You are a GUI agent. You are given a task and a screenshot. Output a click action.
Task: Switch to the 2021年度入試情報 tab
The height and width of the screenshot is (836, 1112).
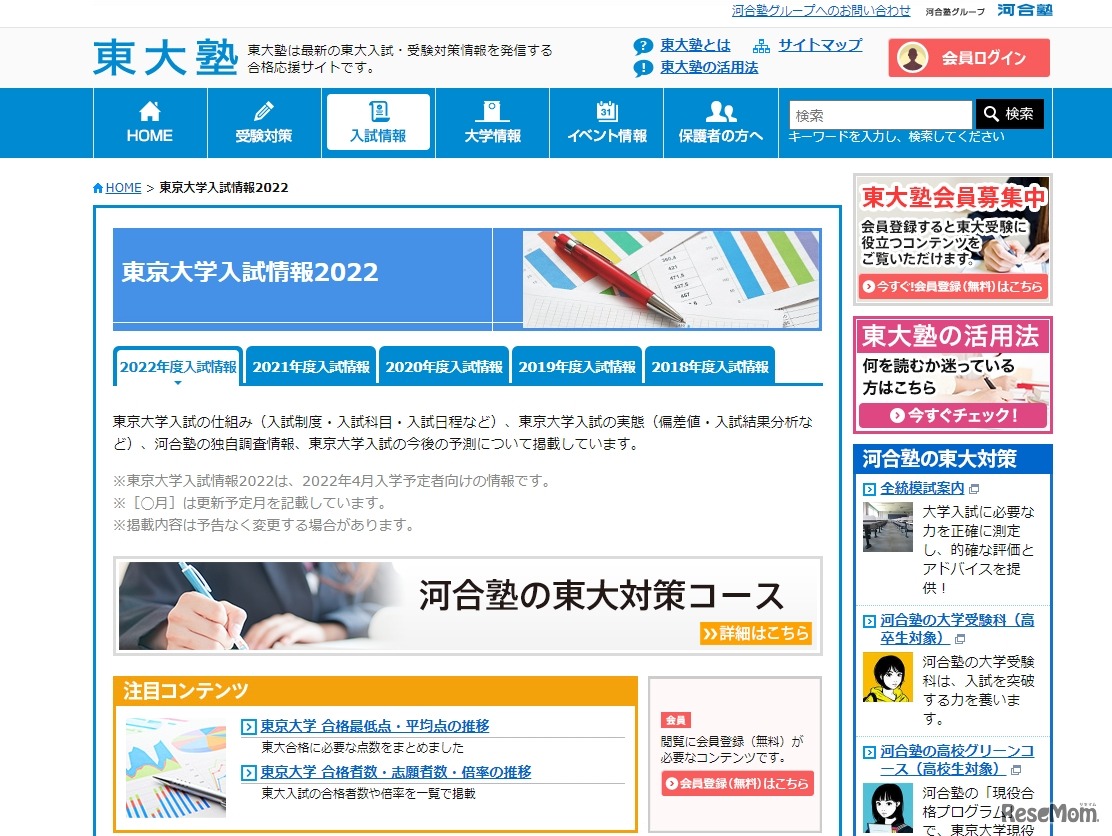click(310, 366)
